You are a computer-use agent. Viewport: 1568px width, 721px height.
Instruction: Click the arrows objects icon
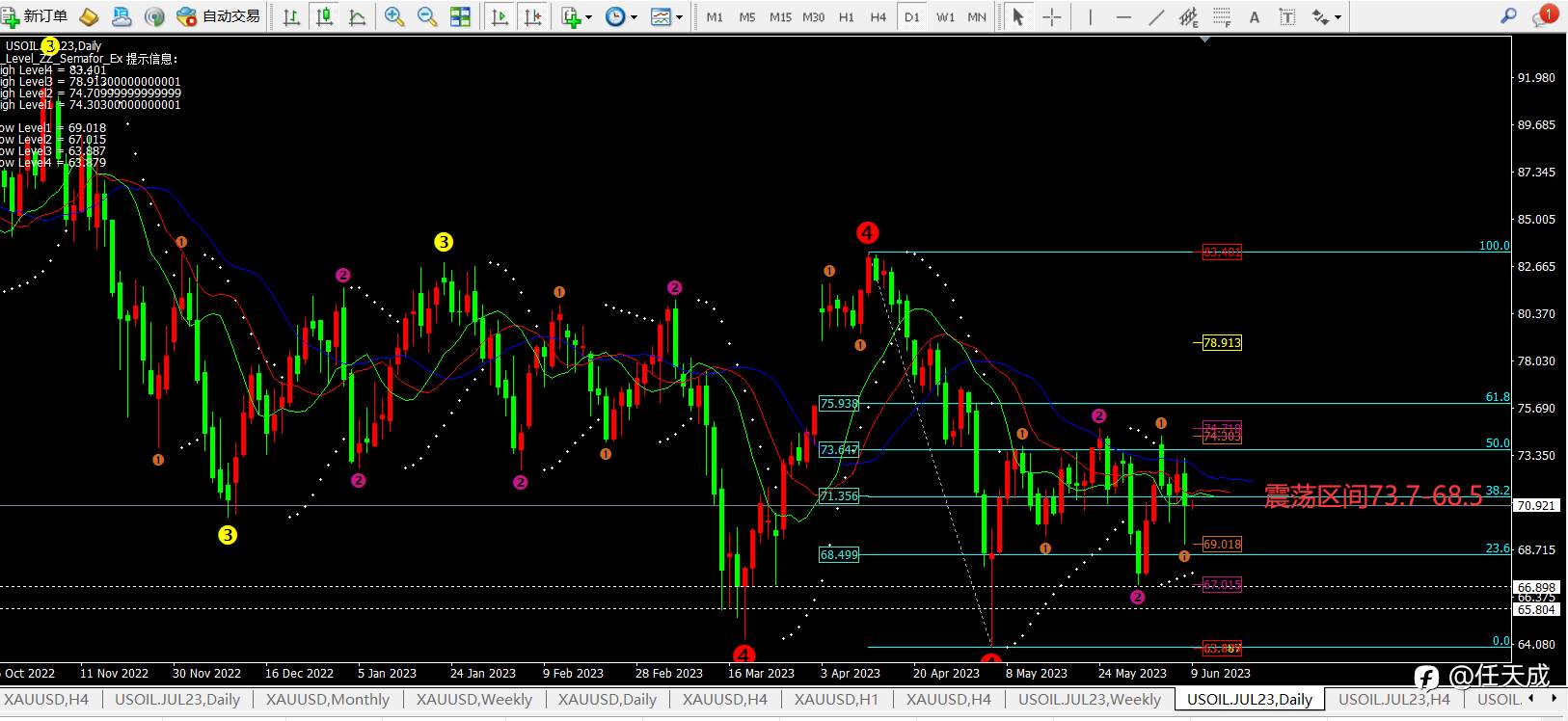(x=1320, y=16)
